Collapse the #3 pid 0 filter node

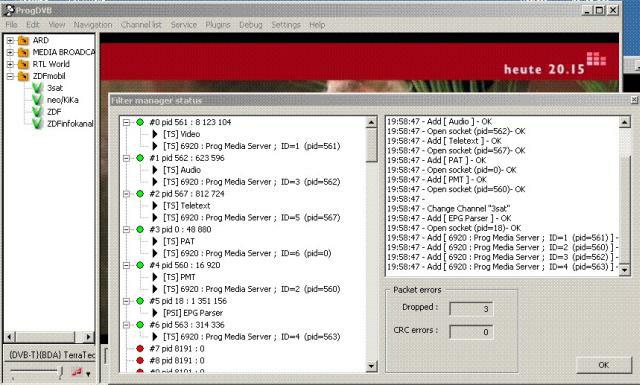click(x=127, y=229)
